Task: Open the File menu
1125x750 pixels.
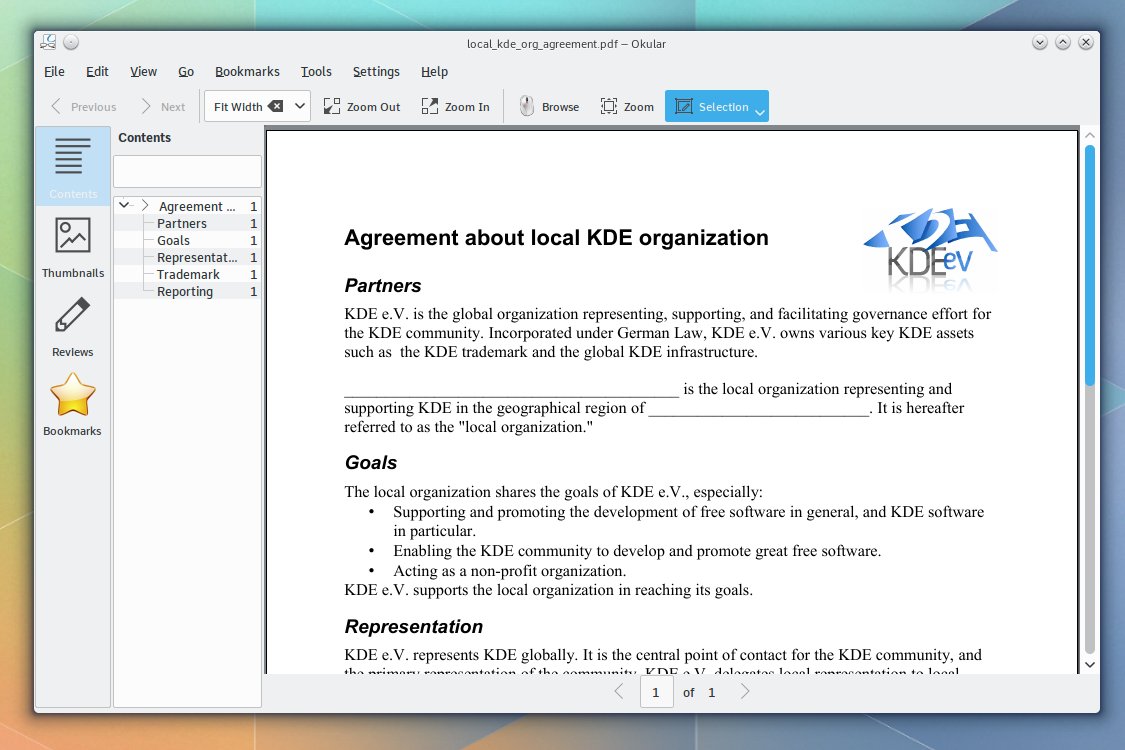Action: click(55, 72)
